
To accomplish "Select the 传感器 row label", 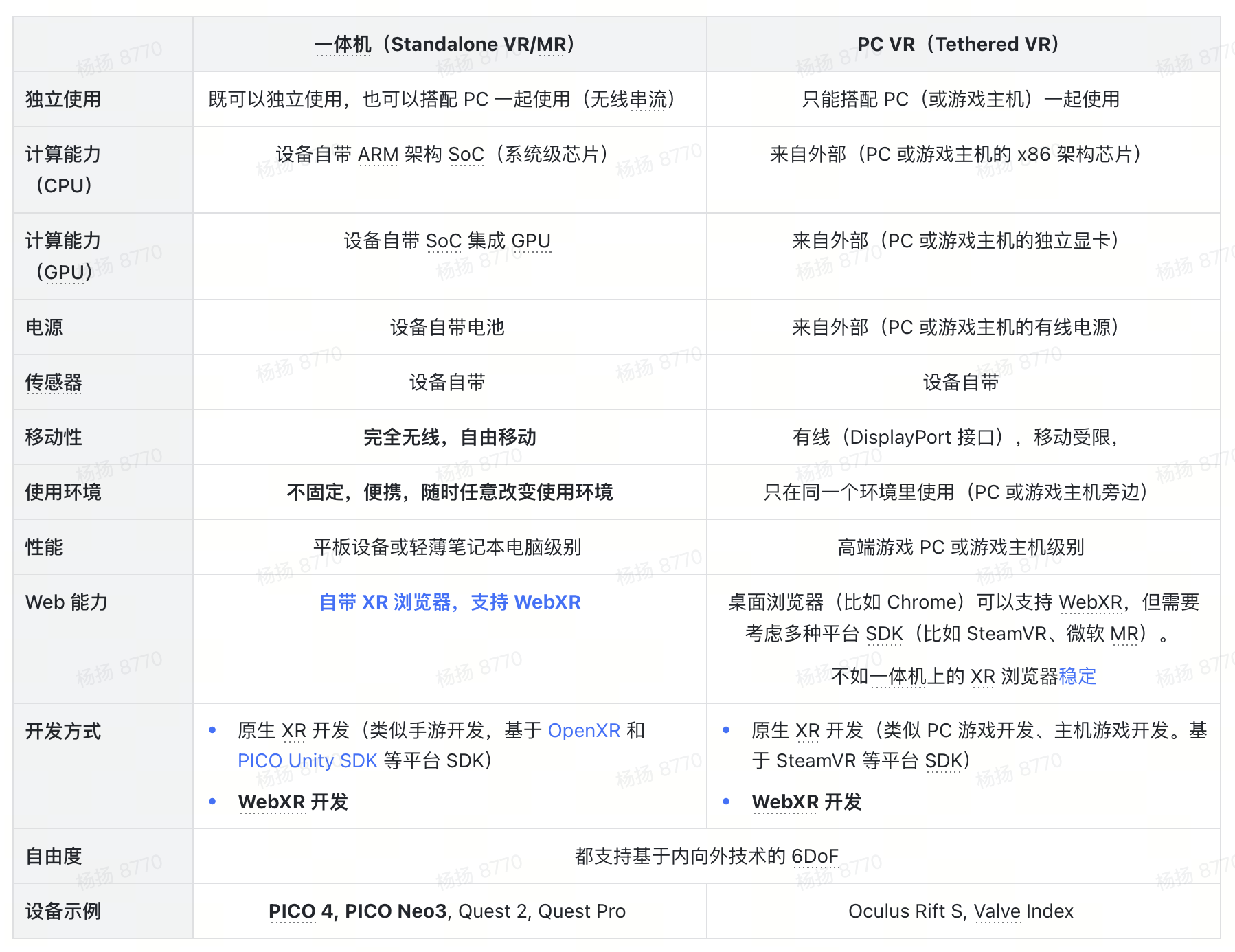I will tap(54, 383).
